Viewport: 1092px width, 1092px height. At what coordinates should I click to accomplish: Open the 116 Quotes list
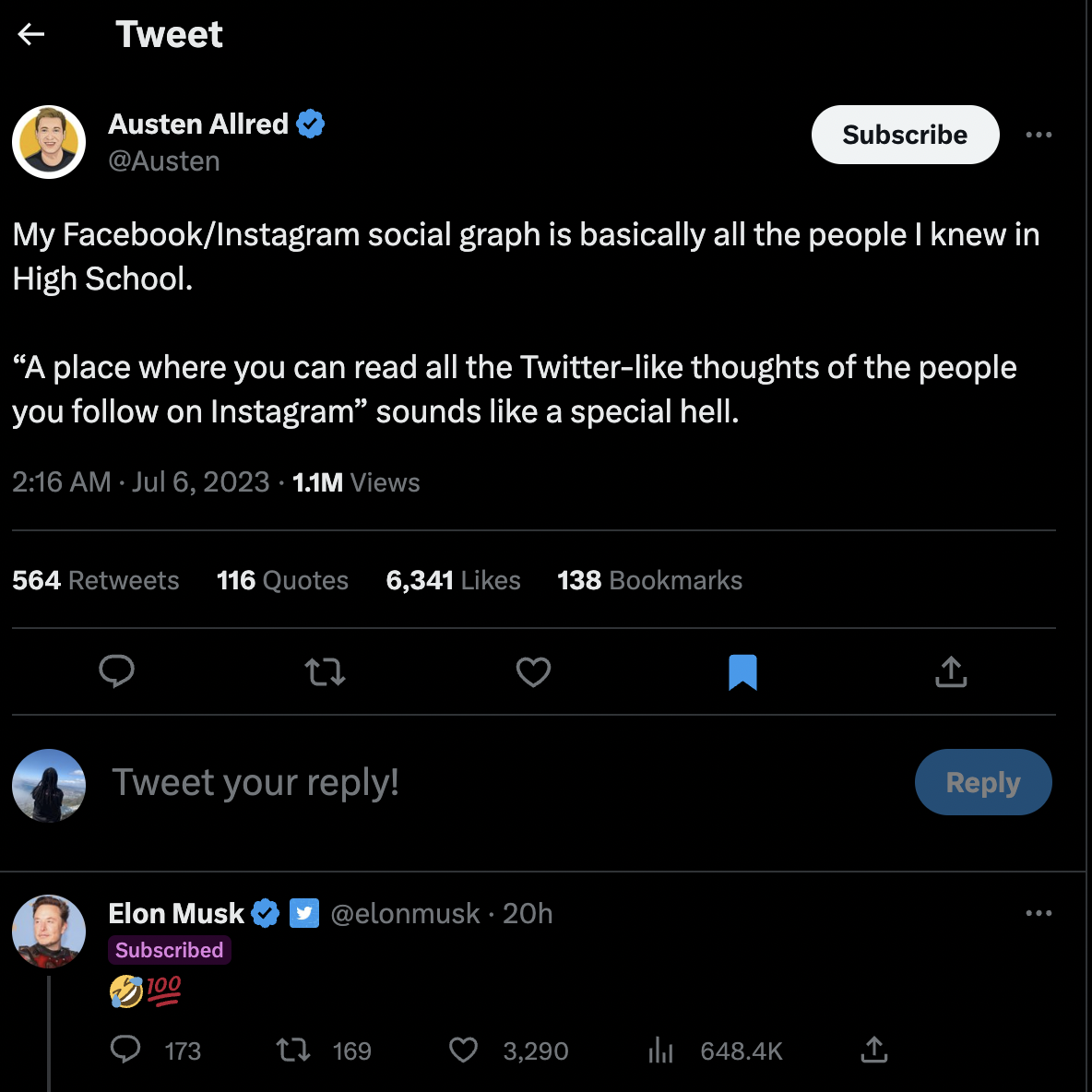point(282,580)
